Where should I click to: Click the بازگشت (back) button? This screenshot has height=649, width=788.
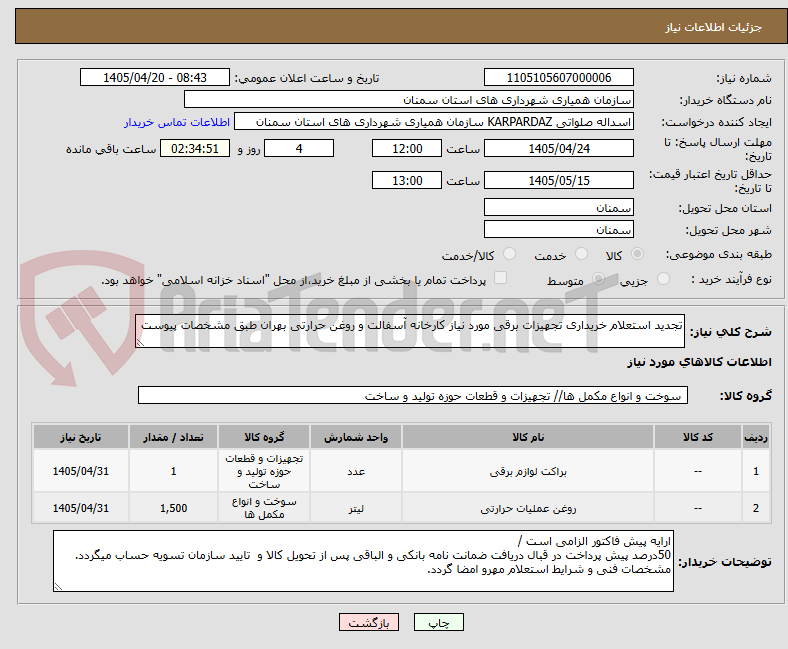click(369, 622)
